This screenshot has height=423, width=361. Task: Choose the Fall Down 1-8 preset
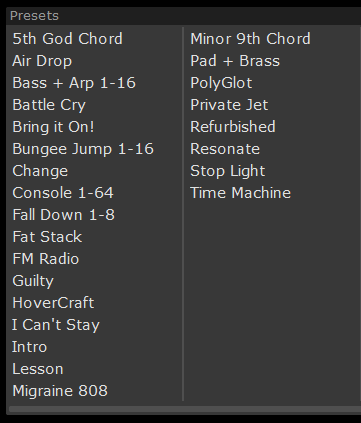click(x=64, y=215)
